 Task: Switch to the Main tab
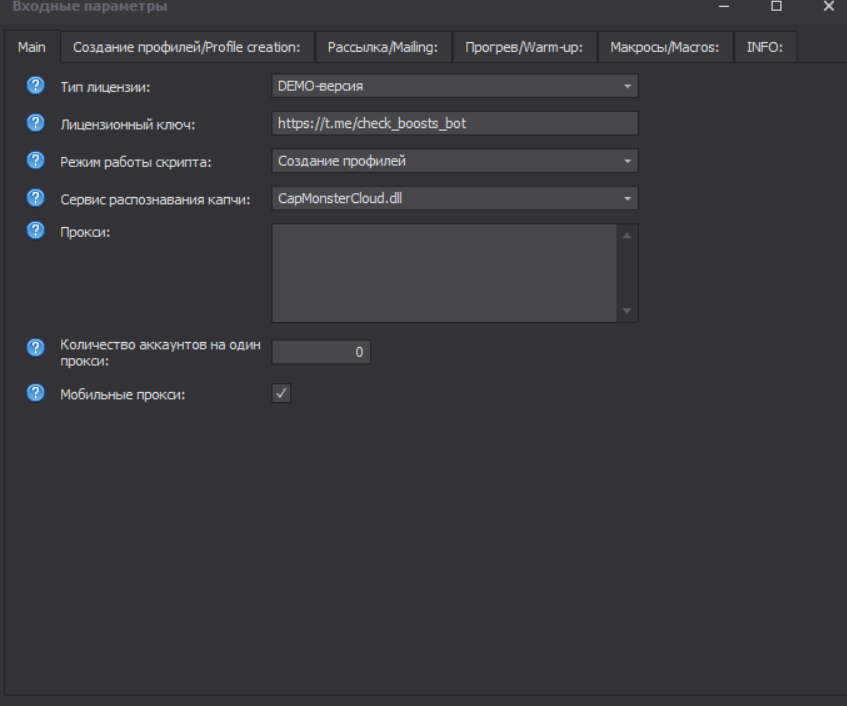pyautogui.click(x=32, y=47)
